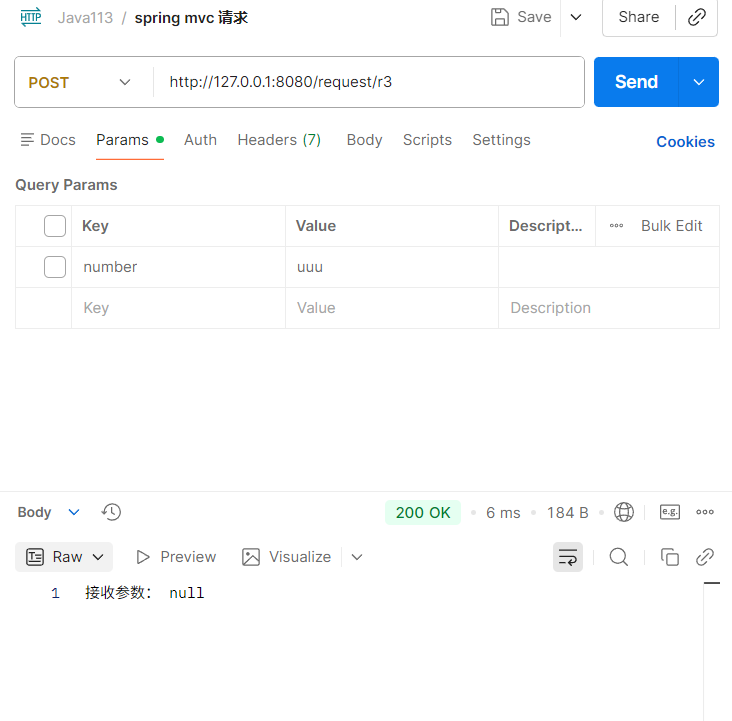Open the Java113 collection breadcrumb
732x721 pixels.
(x=85, y=18)
